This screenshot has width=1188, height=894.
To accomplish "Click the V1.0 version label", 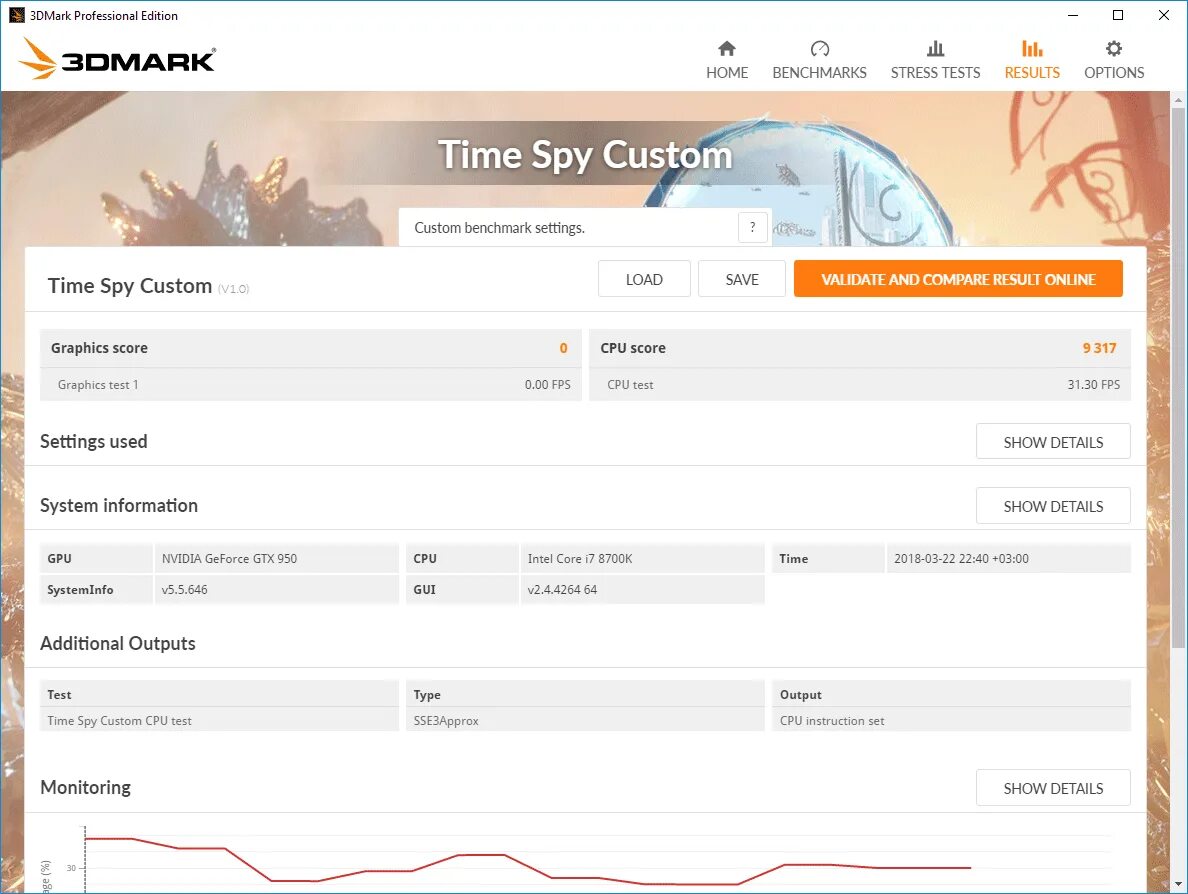I will pyautogui.click(x=233, y=289).
